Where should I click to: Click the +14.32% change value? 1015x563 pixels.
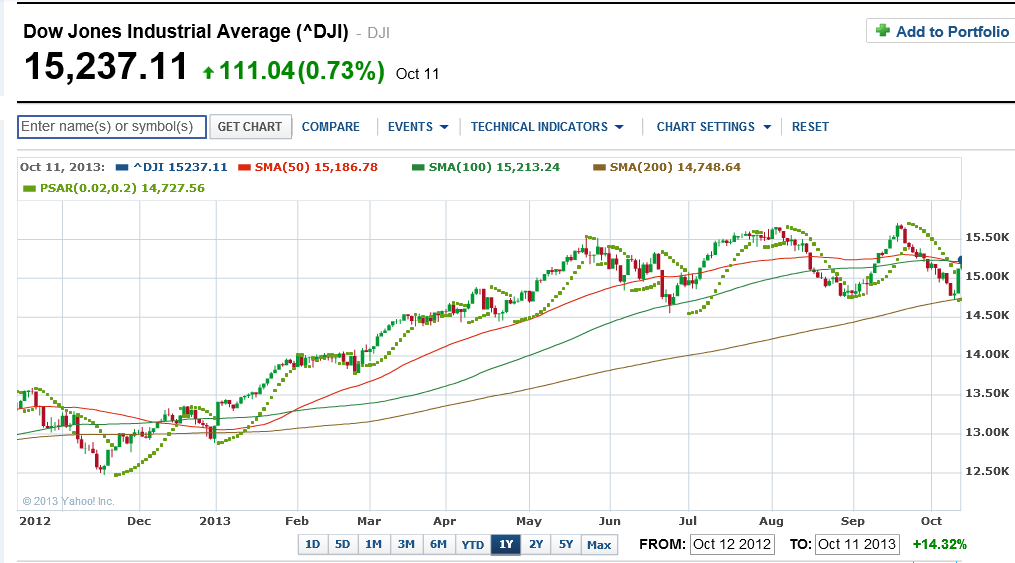pos(939,544)
